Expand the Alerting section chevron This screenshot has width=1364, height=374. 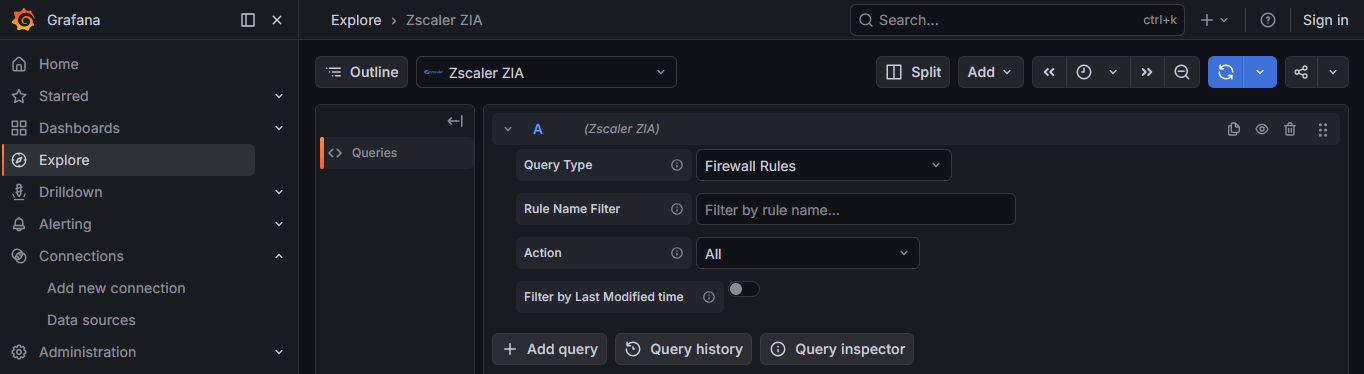278,224
